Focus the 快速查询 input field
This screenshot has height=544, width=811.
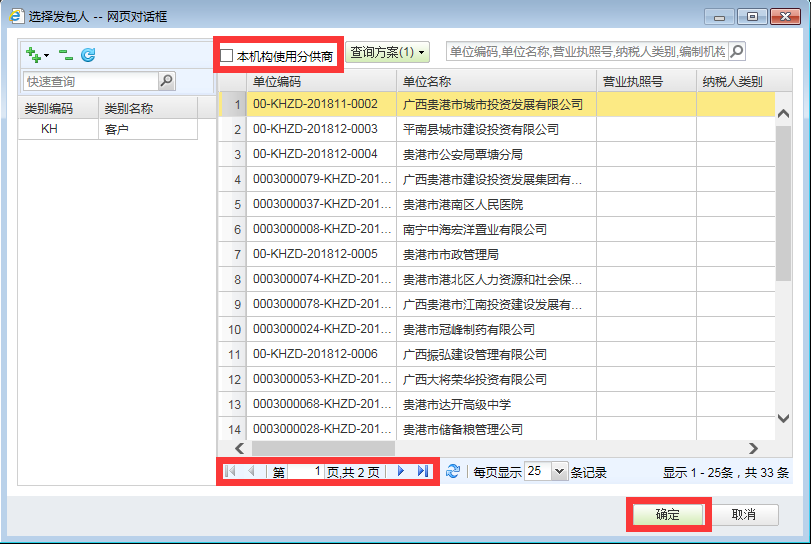[91, 81]
